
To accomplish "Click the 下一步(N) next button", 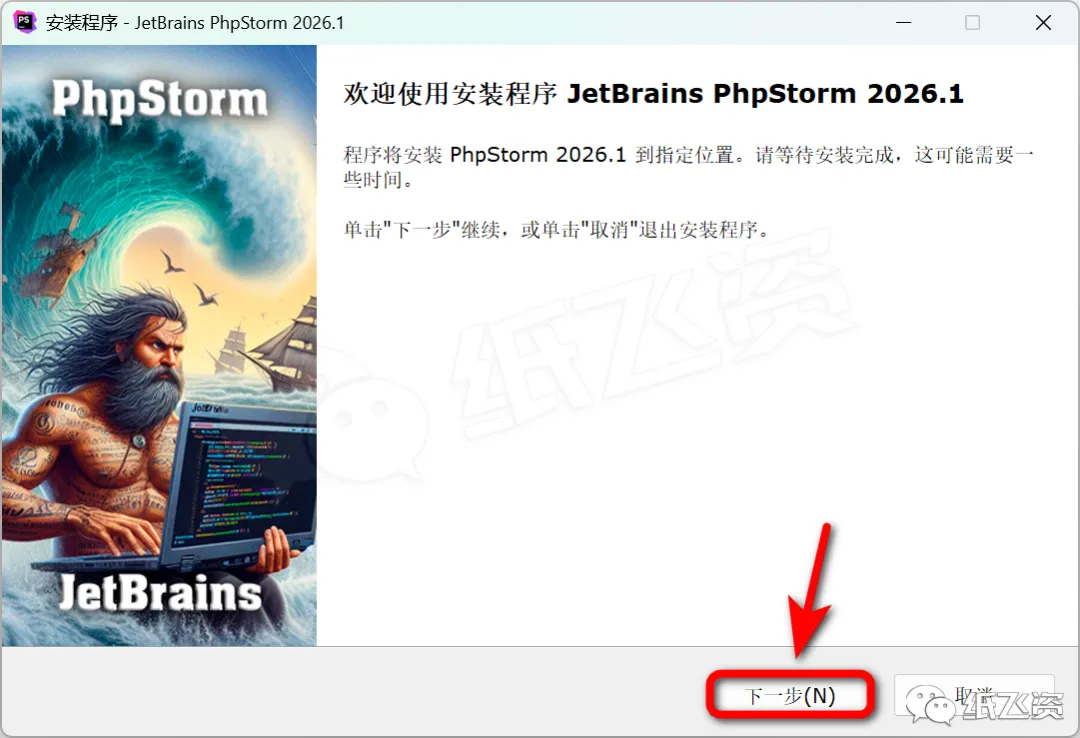I will click(x=791, y=696).
